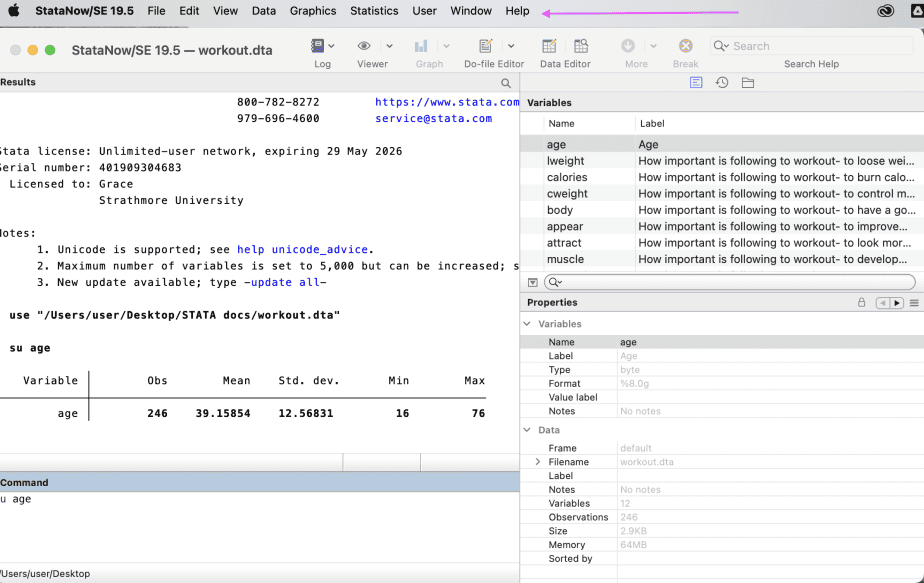This screenshot has width=924, height=583.
Task: Open the Viewer window
Action: [x=363, y=46]
